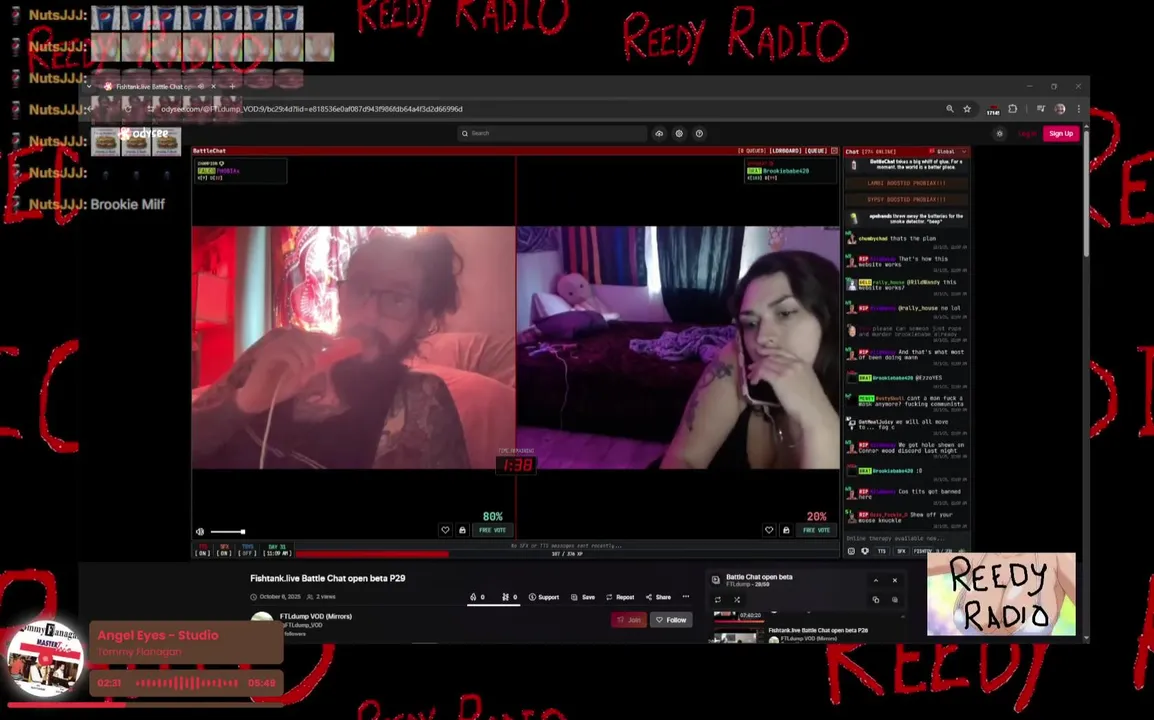Toggle the SFX ON indicator
1154x720 pixels.
click(x=224, y=550)
